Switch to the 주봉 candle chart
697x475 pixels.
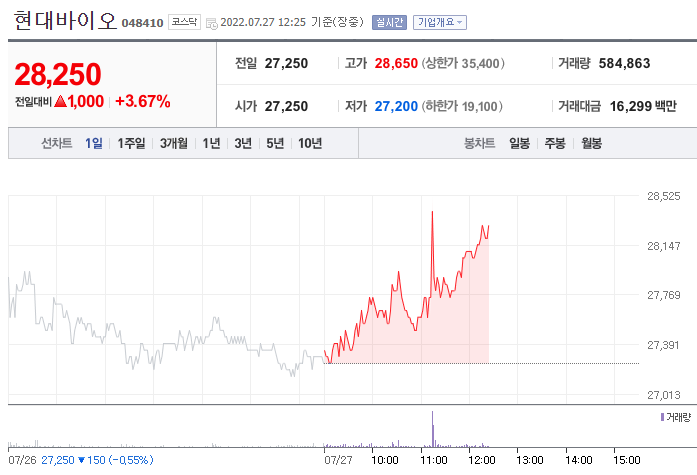tap(555, 143)
